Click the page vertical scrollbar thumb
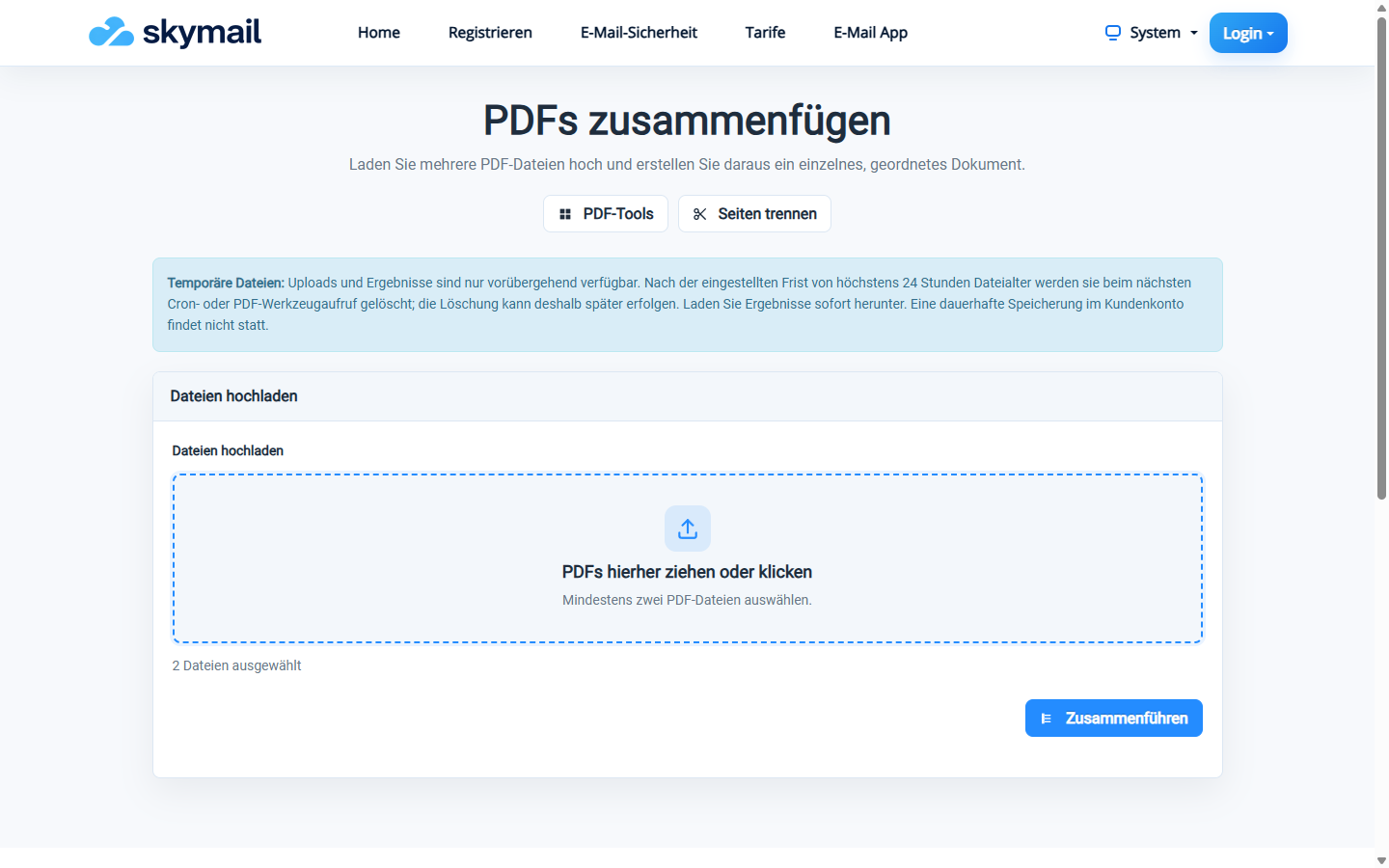The height and width of the screenshot is (868, 1389). coord(1381,258)
